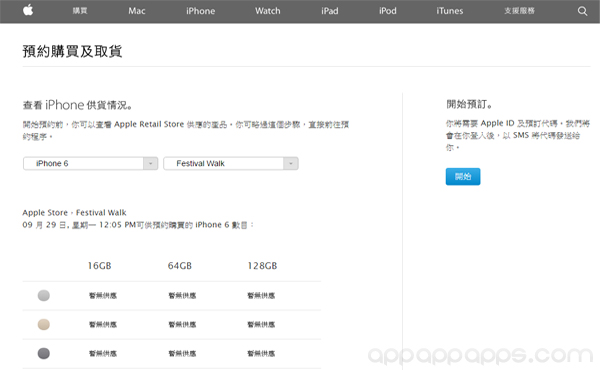Select the space gray color swatch
The image size is (600, 370).
(44, 353)
